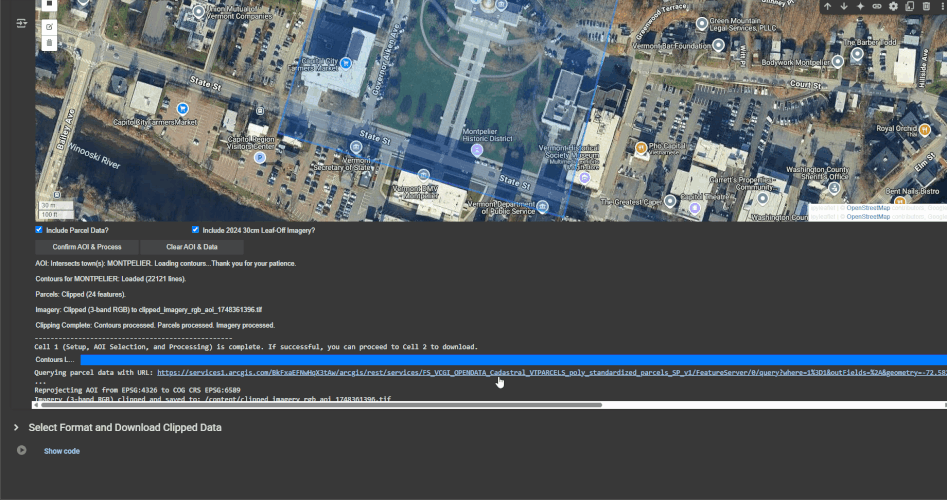Move the cell up with the arrow icon
This screenshot has width=947, height=500.
pos(827,6)
